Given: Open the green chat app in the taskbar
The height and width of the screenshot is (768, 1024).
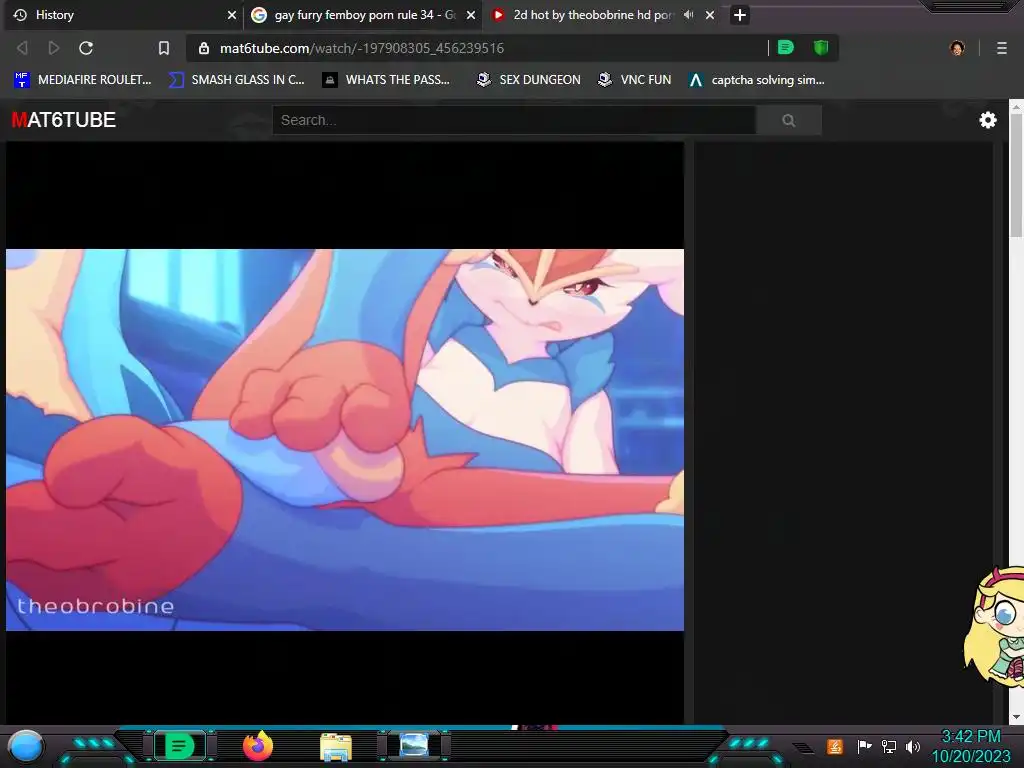Looking at the screenshot, I should (179, 746).
